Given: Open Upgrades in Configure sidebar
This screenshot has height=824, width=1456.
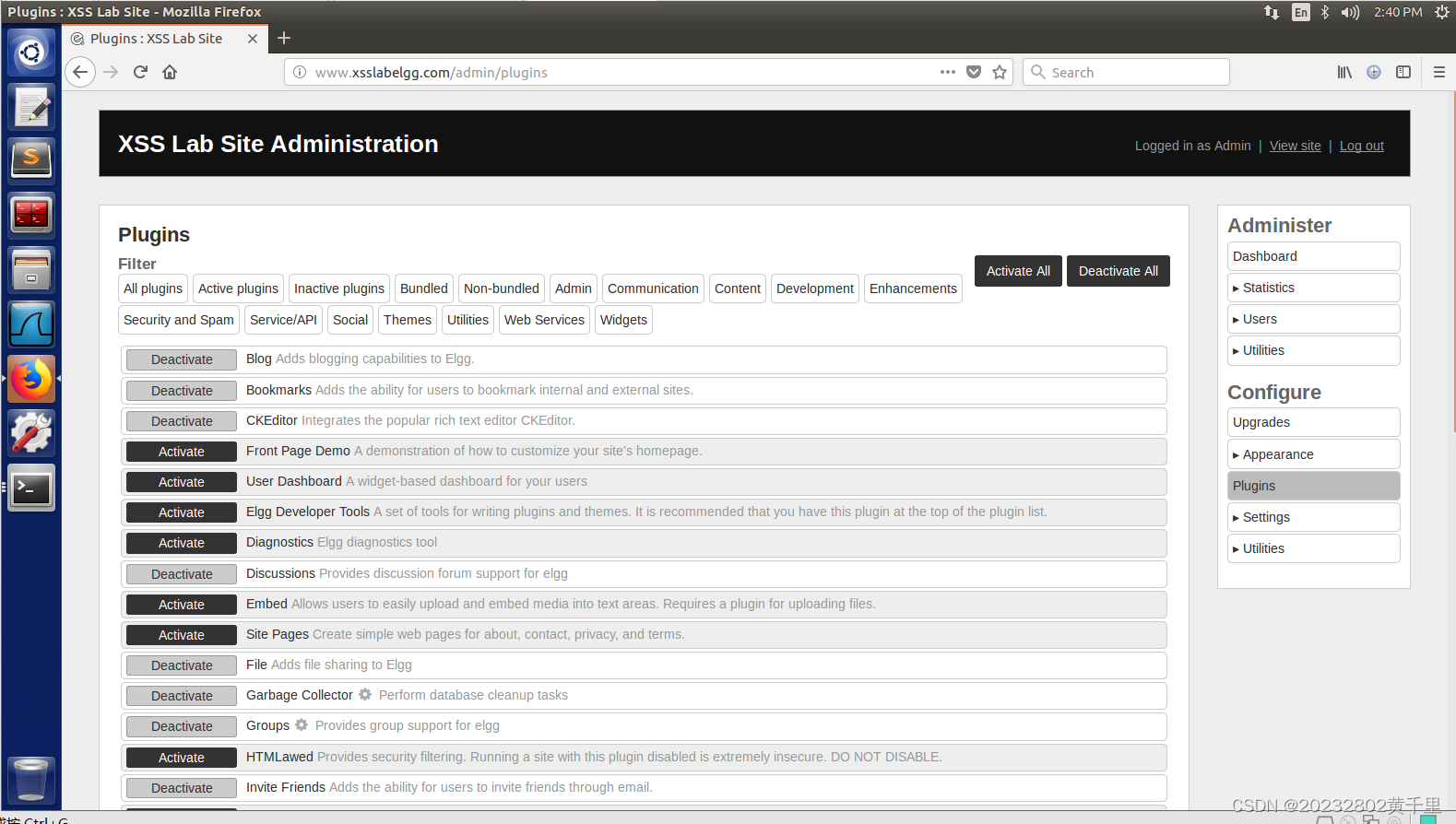Looking at the screenshot, I should [x=1313, y=422].
